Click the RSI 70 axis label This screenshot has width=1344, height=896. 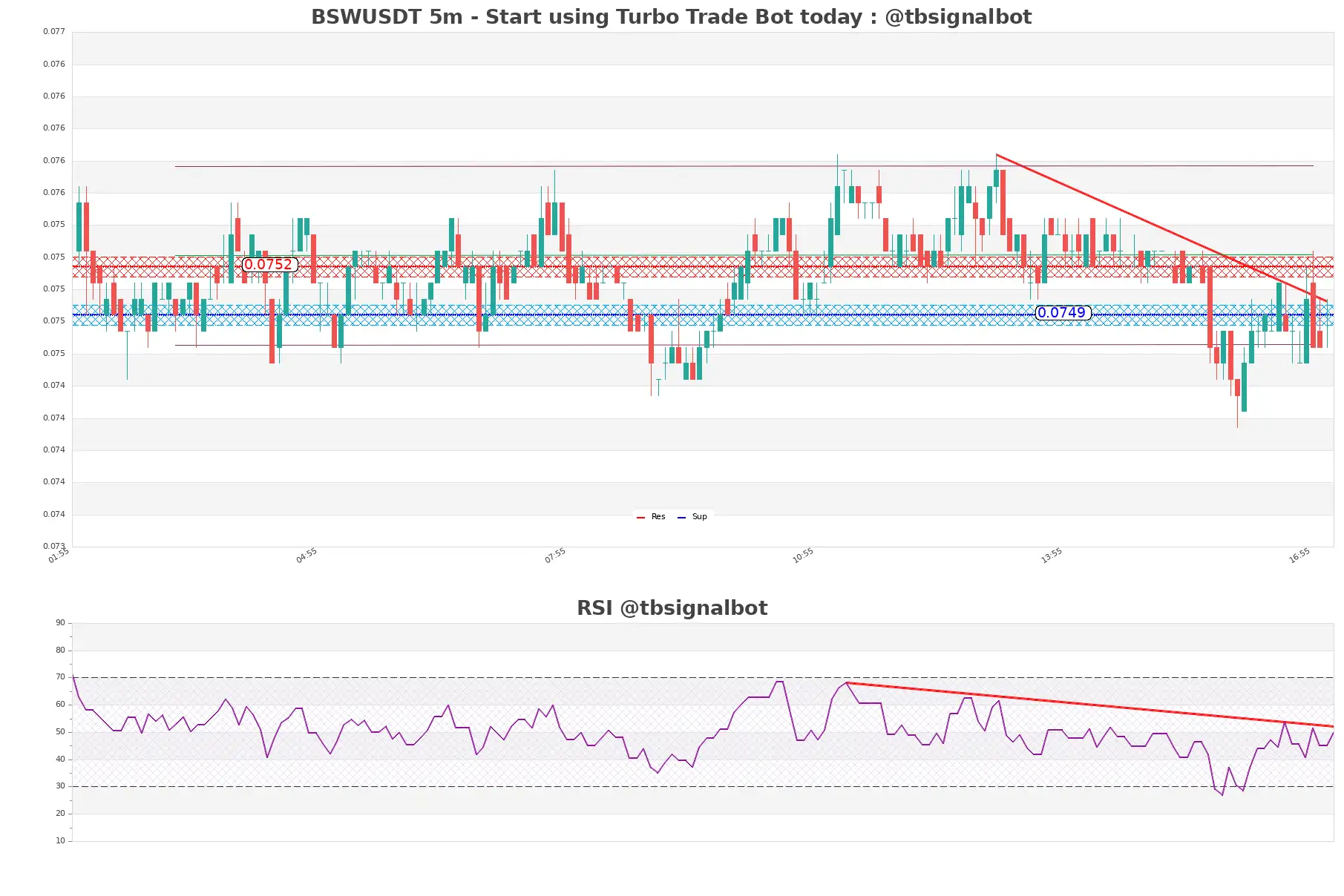[x=61, y=677]
